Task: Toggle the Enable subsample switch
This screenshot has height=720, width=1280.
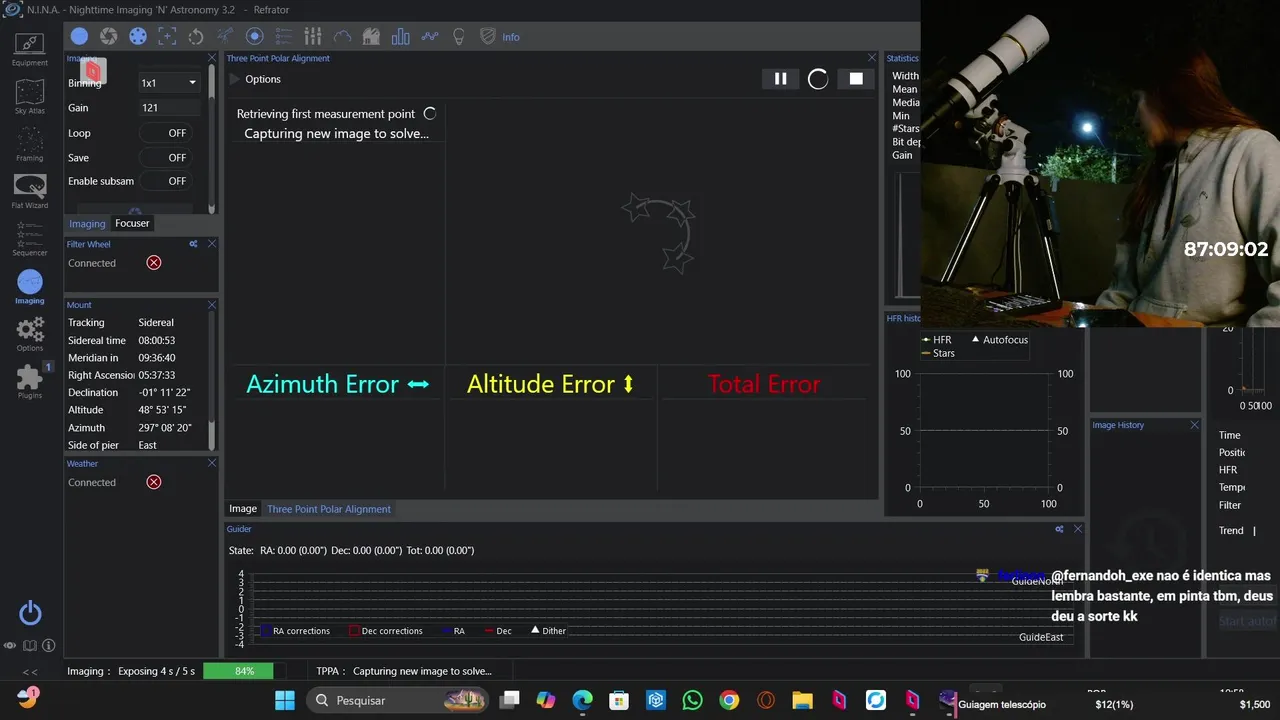Action: point(165,181)
